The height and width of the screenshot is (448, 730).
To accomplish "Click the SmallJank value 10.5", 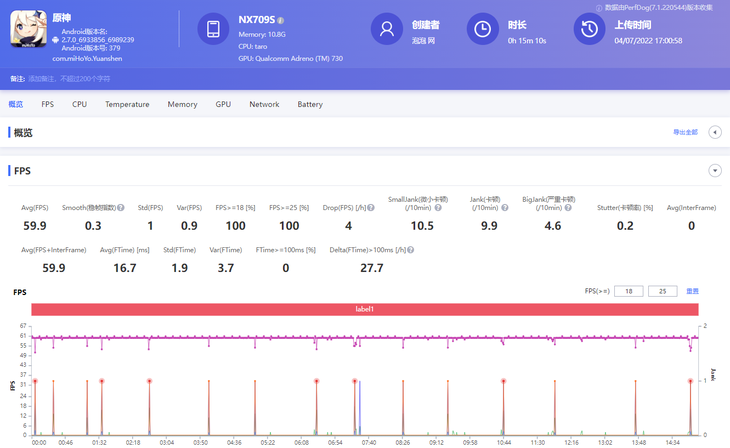I will point(422,226).
